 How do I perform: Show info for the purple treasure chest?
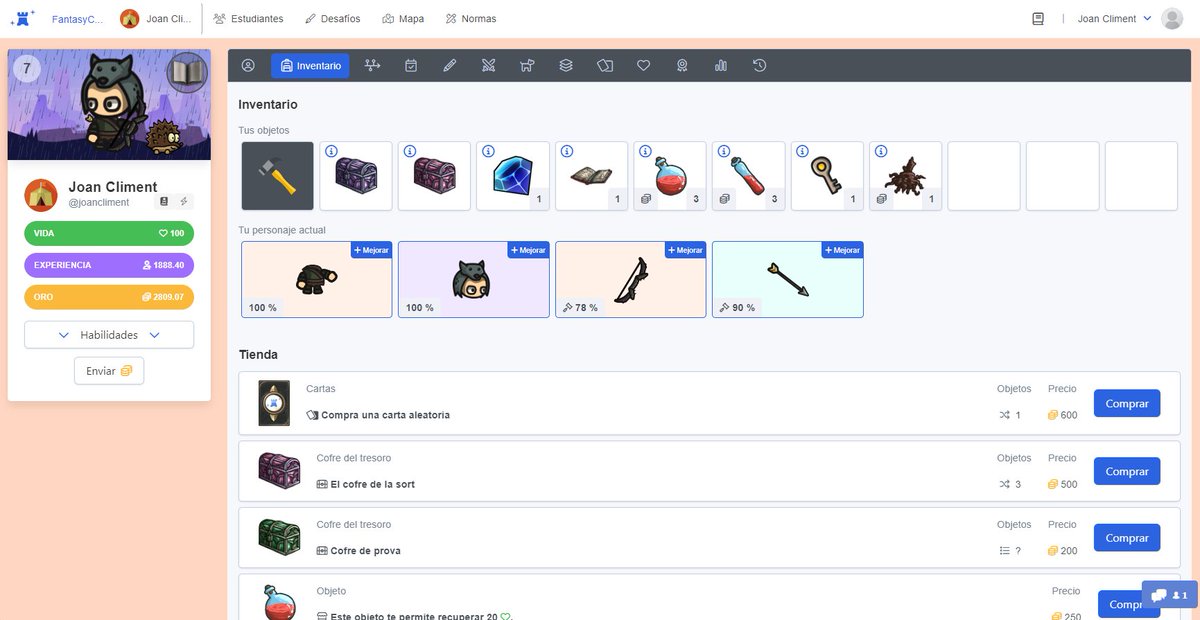tap(331, 152)
